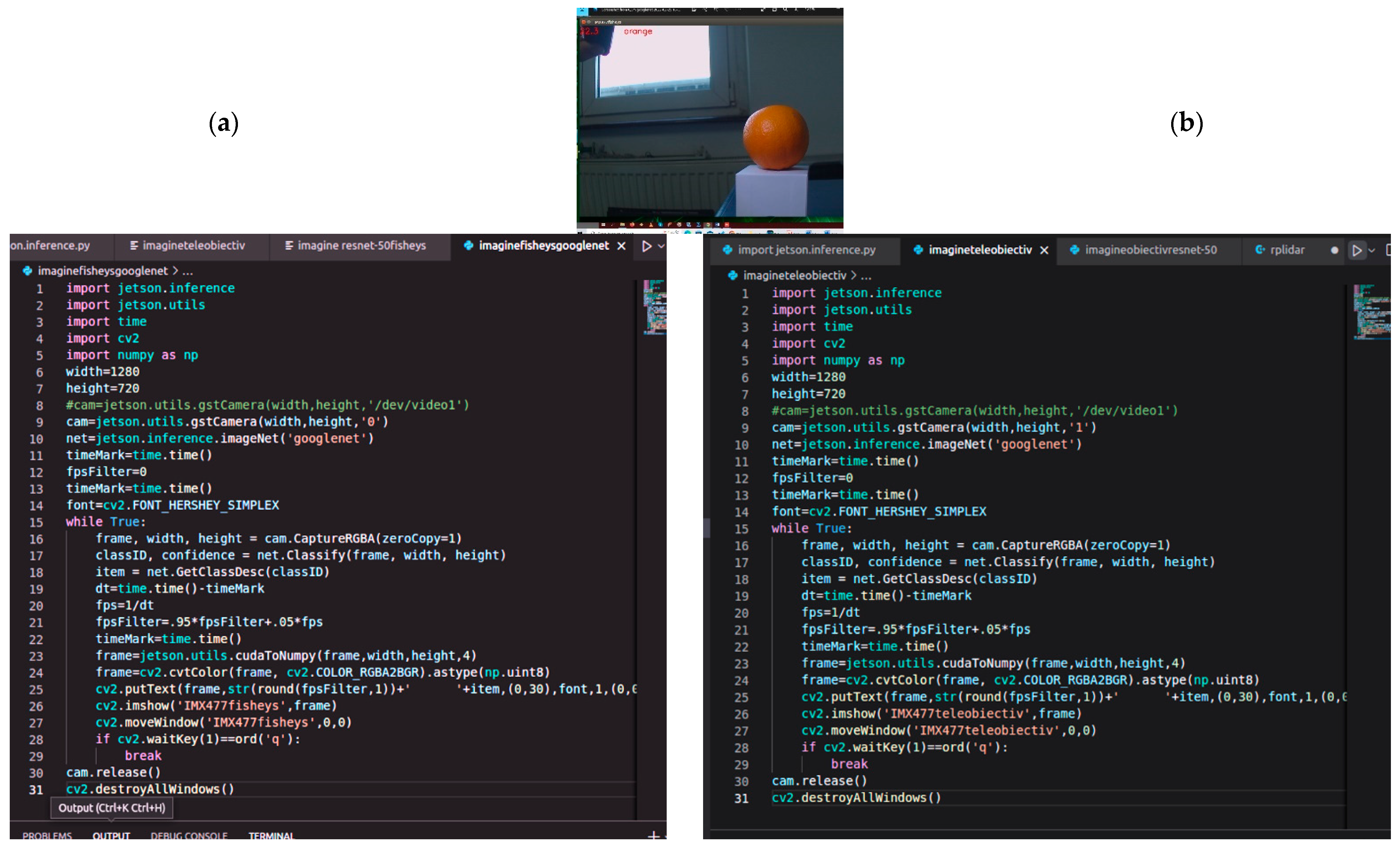Click unsaved dot on rplidar tab
The height and width of the screenshot is (850, 1400).
[x=1334, y=251]
